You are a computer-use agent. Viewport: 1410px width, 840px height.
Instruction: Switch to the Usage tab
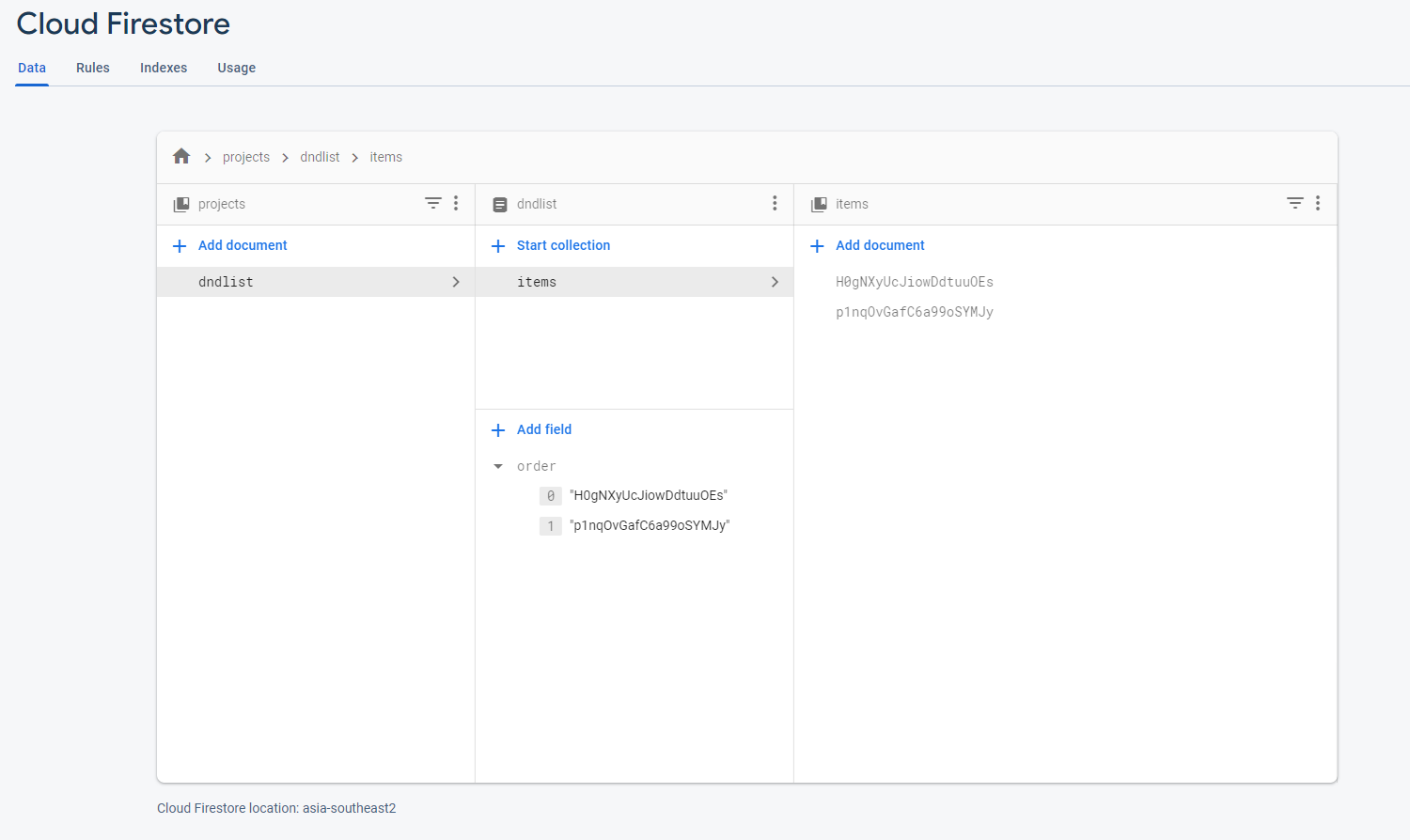click(x=237, y=68)
